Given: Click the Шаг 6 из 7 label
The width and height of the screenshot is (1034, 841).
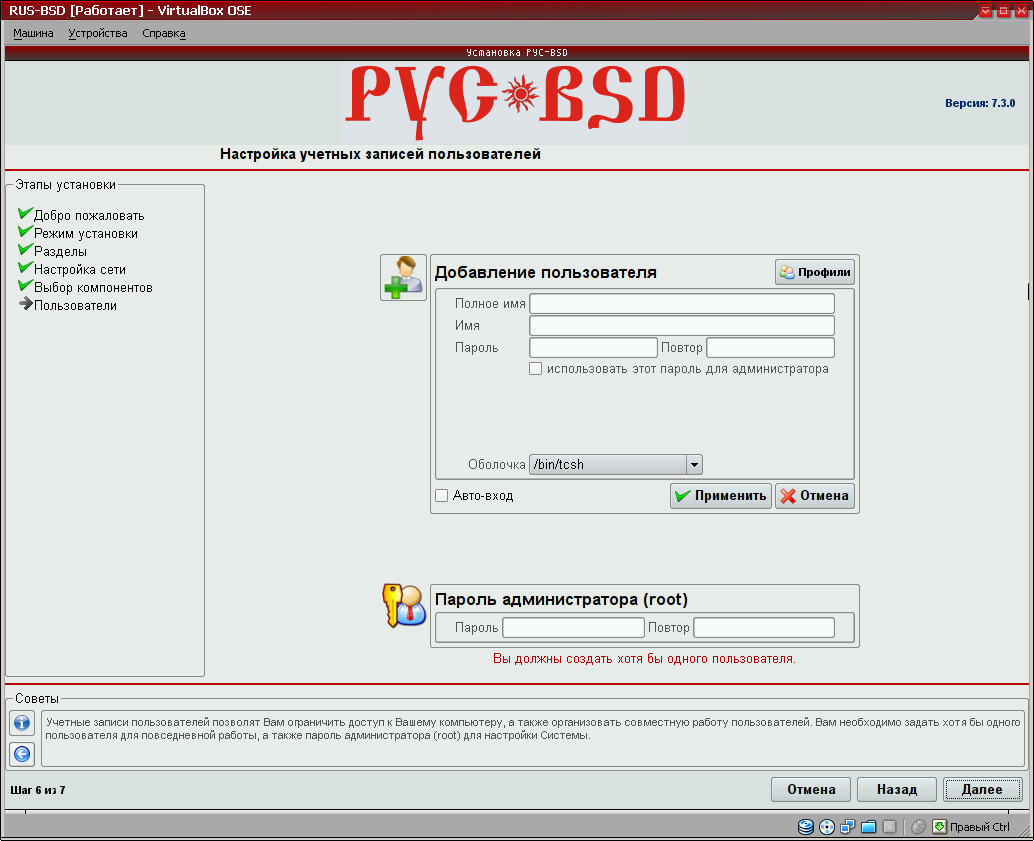Looking at the screenshot, I should (x=38, y=790).
